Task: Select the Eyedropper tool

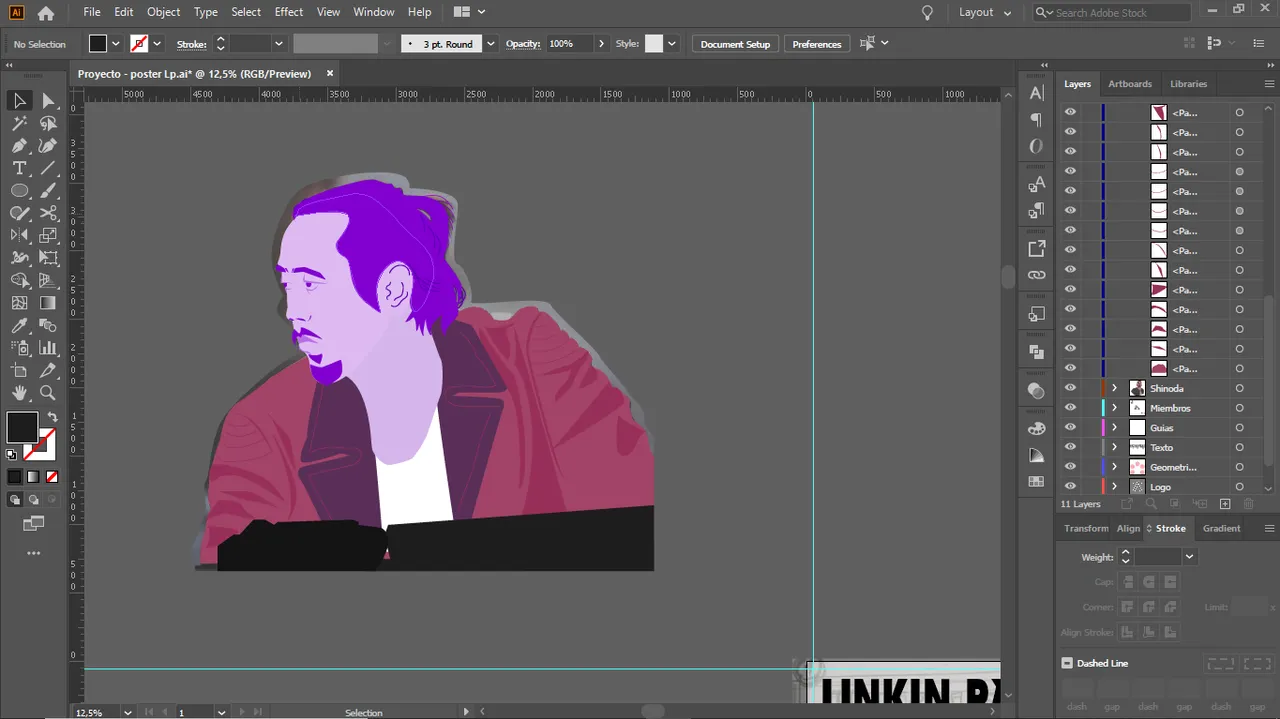Action: 19,326
